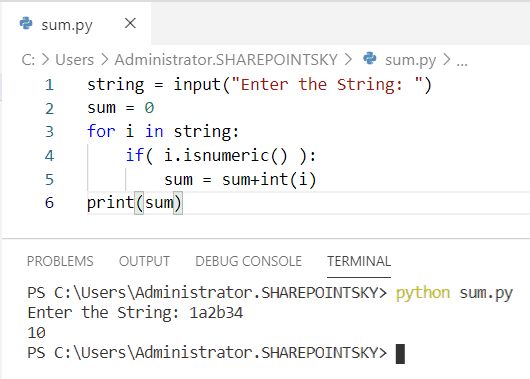Open the DEBUG CONSOLE panel tab

248,261
